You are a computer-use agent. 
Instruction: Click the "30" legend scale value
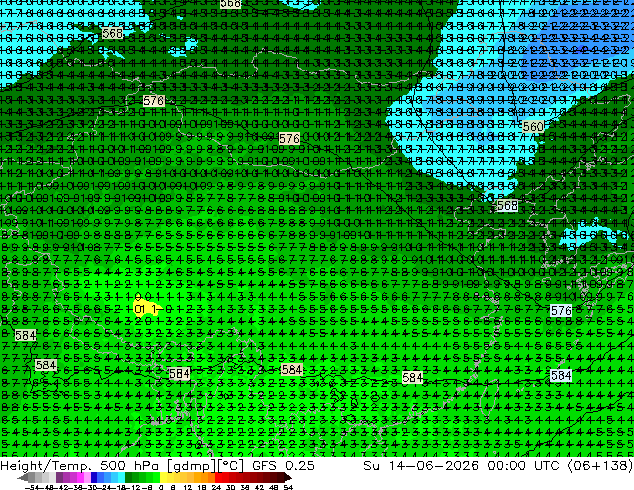230,487
